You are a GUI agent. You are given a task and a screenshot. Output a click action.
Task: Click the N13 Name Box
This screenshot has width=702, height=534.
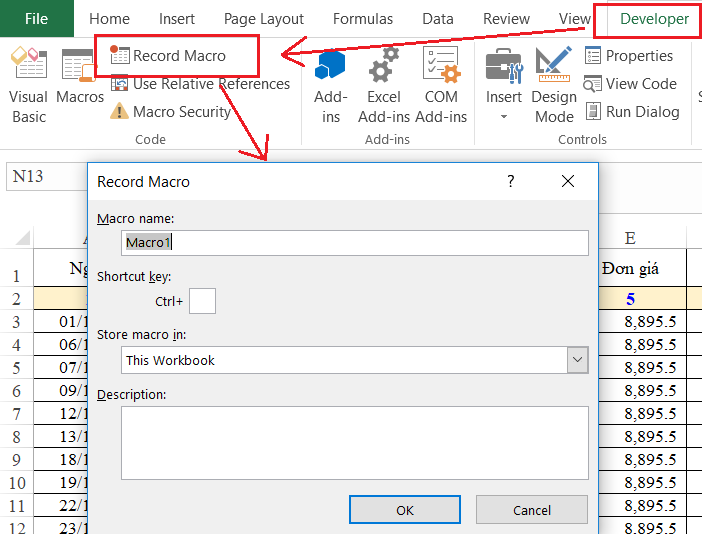pyautogui.click(x=47, y=176)
